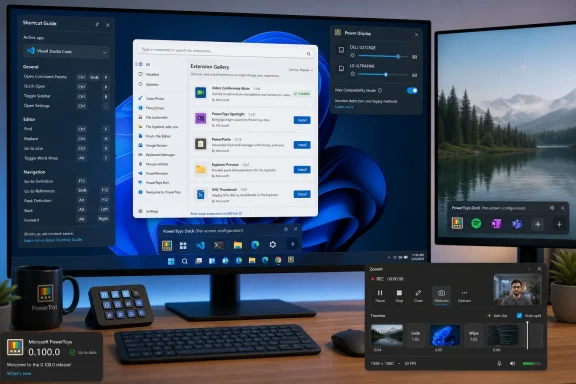Select the Draw pencil tool in ZoomIt
This screenshot has height=384, width=576.
click(x=418, y=295)
